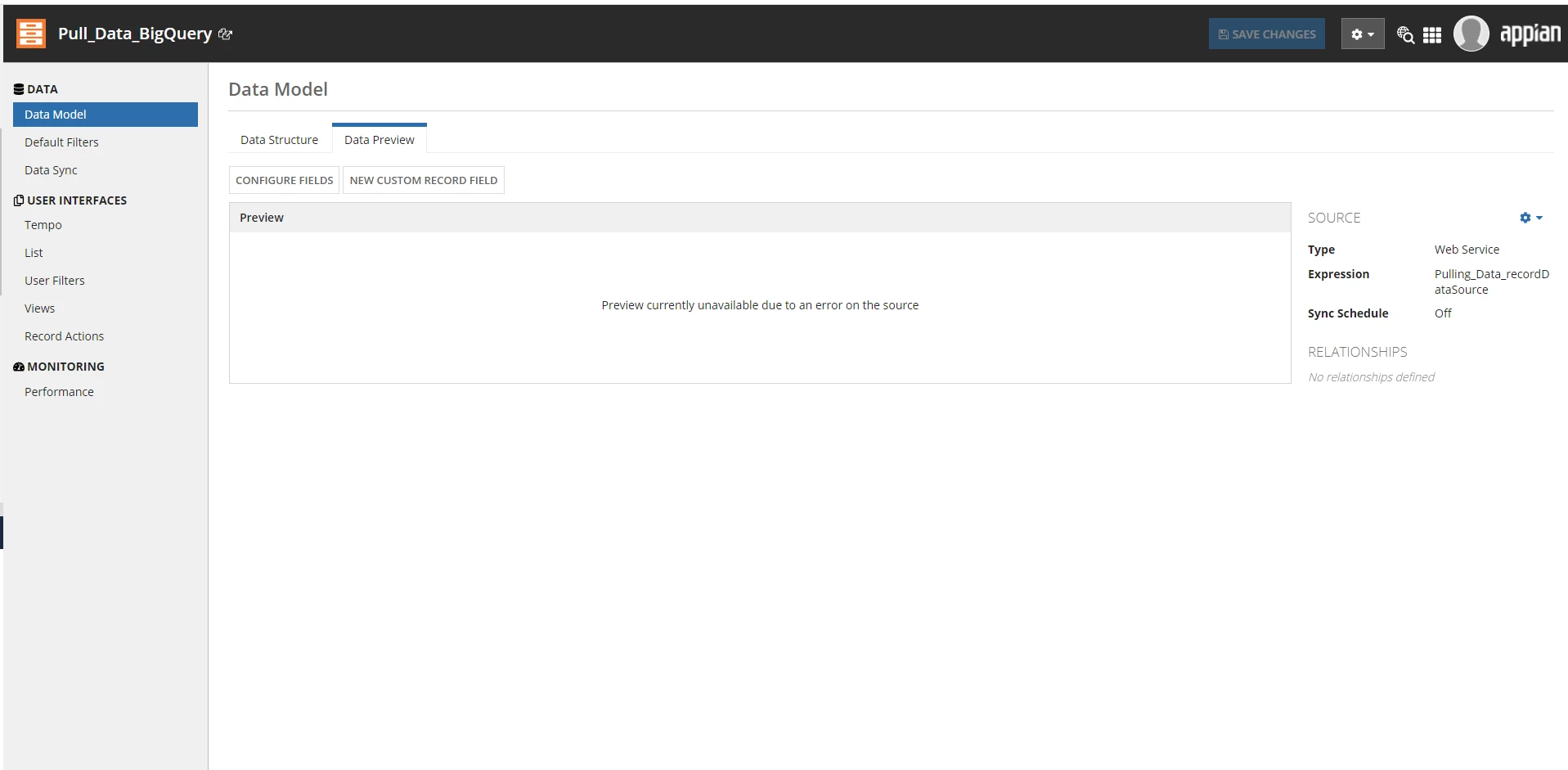This screenshot has height=770, width=1568.
Task: Click the edit properties icon beside Pull_Data_BigQuery
Action: coord(226,34)
